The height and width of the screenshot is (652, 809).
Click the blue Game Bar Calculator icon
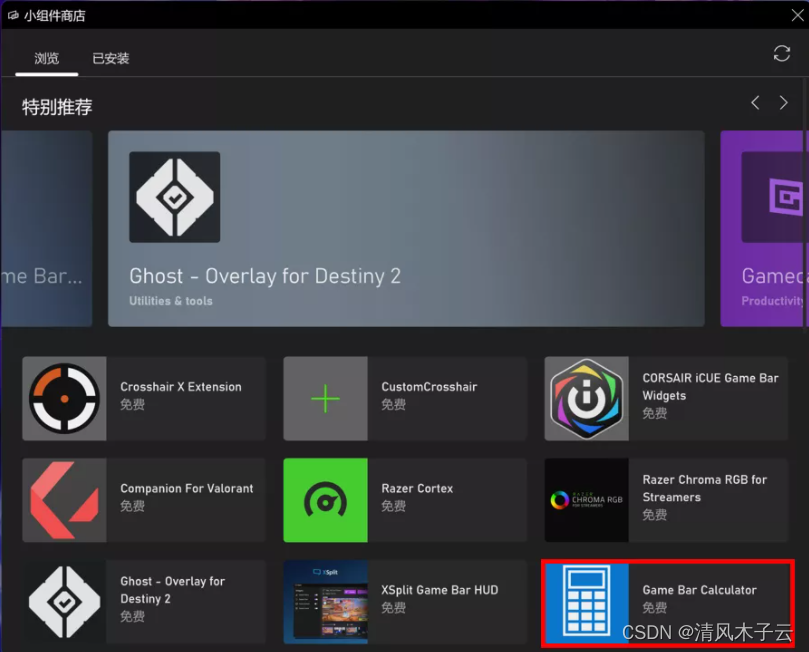[x=587, y=601]
